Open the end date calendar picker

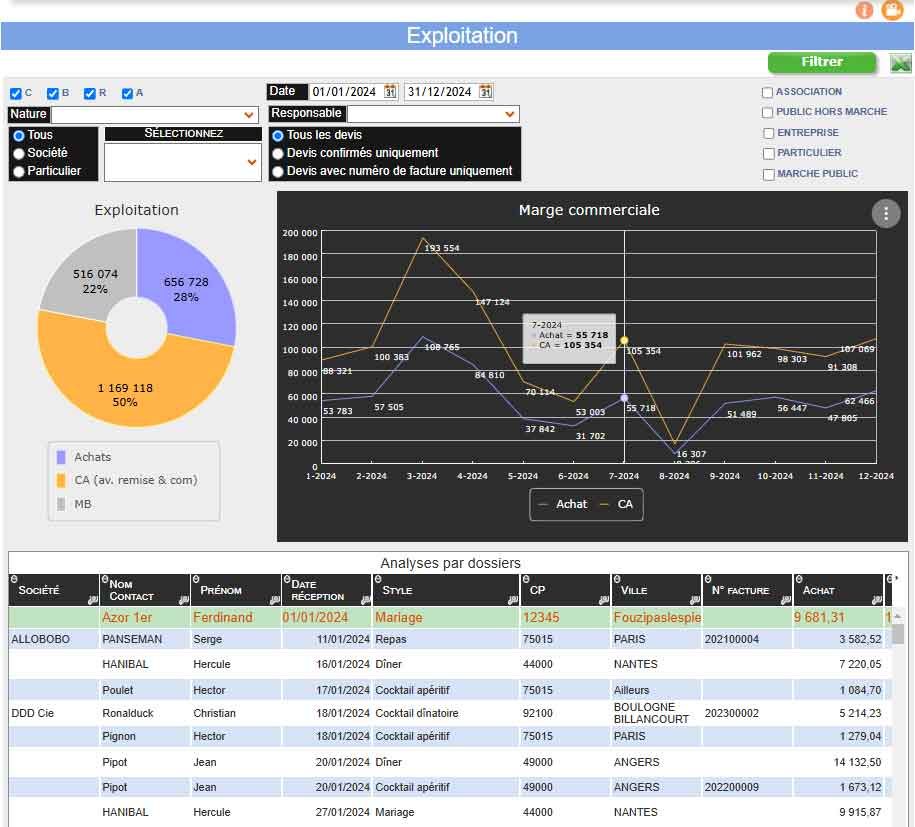(x=485, y=92)
